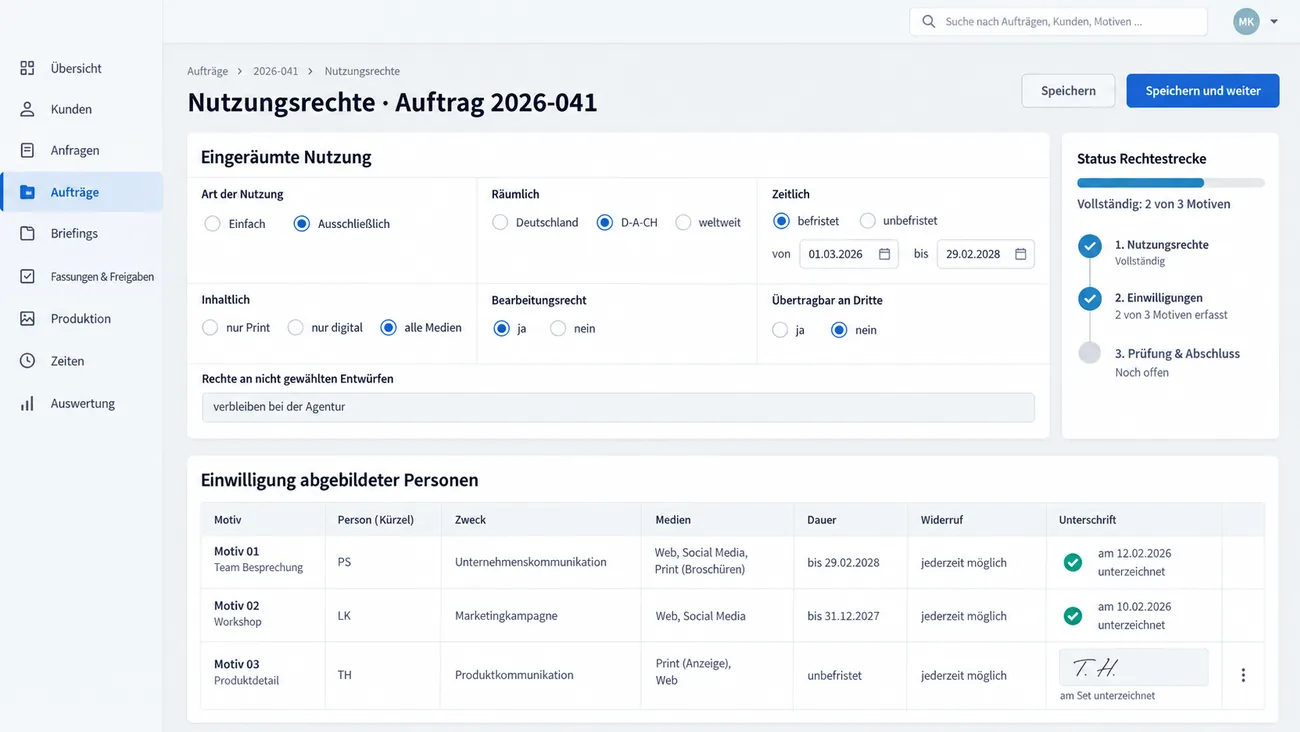Select 'nur digital' content option
This screenshot has width=1300, height=732.
point(295,328)
